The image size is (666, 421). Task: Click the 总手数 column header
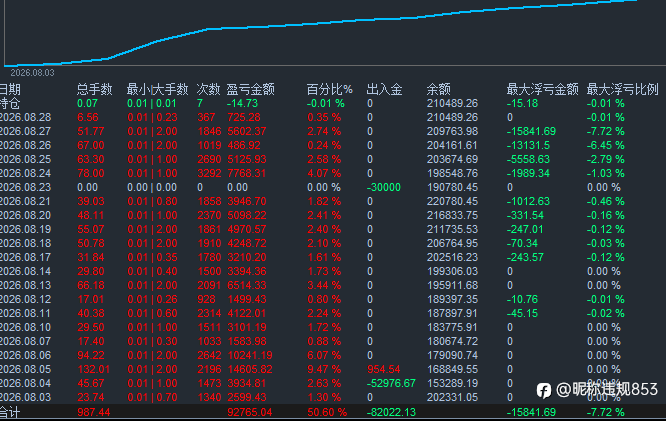pyautogui.click(x=94, y=89)
